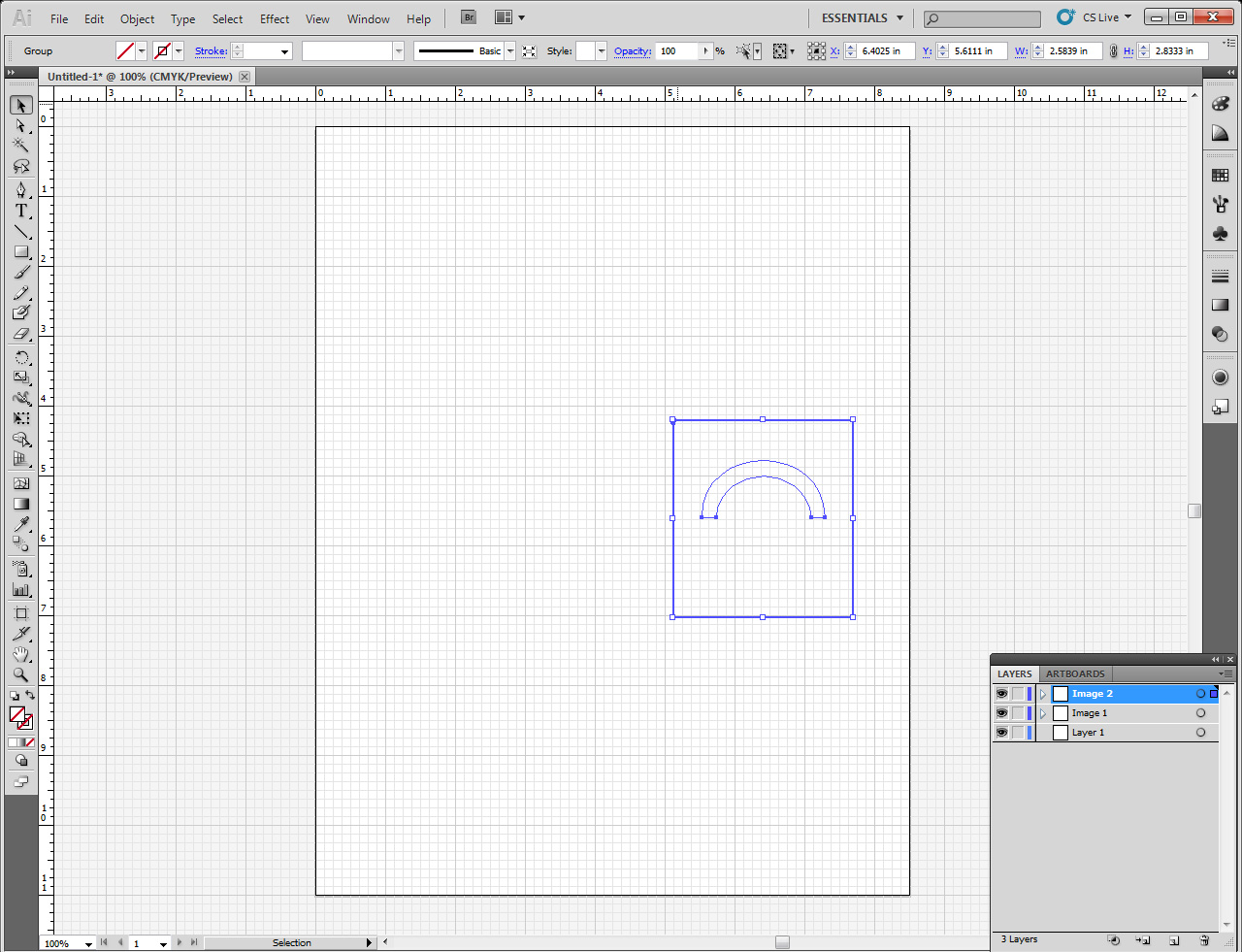Choose the Lasso tool
The height and width of the screenshot is (952, 1242).
(21, 166)
